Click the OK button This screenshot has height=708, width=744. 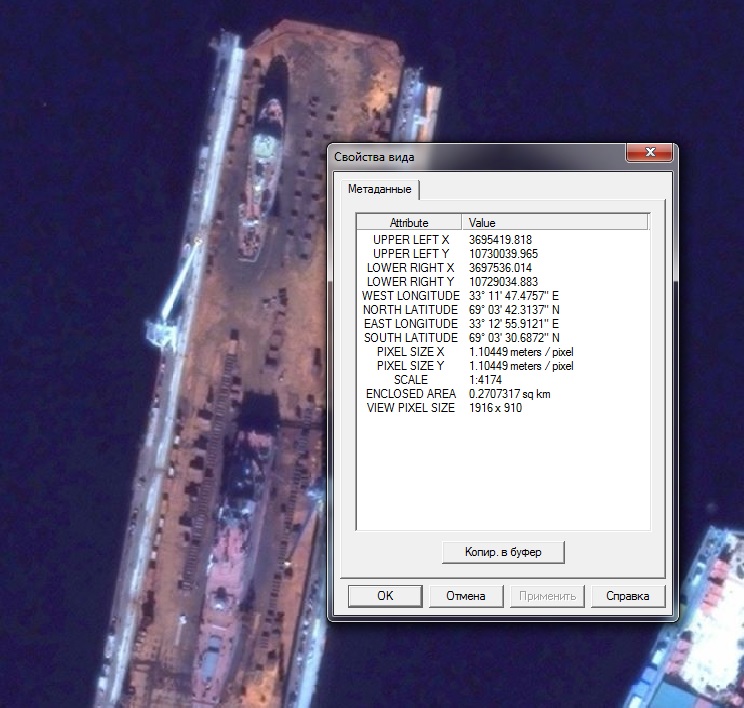[x=385, y=596]
